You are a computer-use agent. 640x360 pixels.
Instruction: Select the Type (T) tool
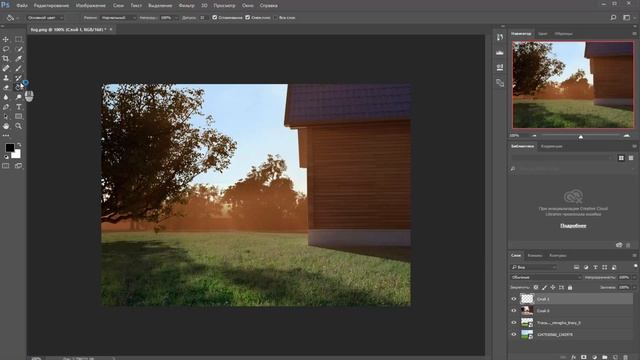pyautogui.click(x=18, y=107)
